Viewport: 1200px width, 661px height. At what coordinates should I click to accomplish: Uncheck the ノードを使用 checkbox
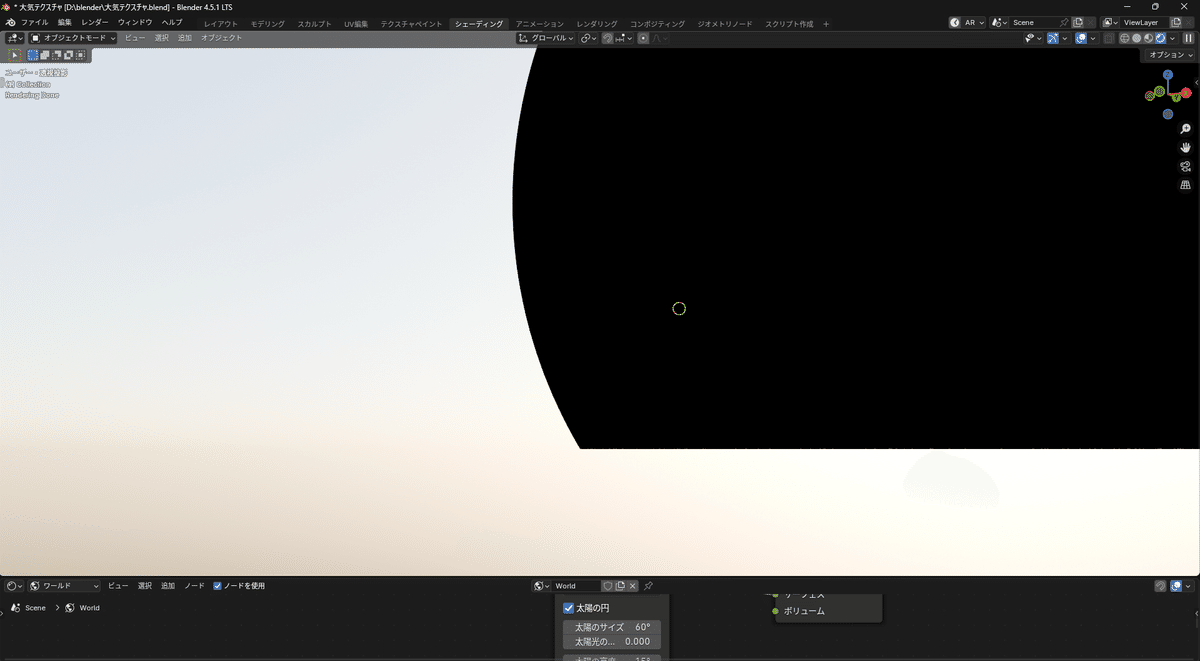click(x=217, y=586)
